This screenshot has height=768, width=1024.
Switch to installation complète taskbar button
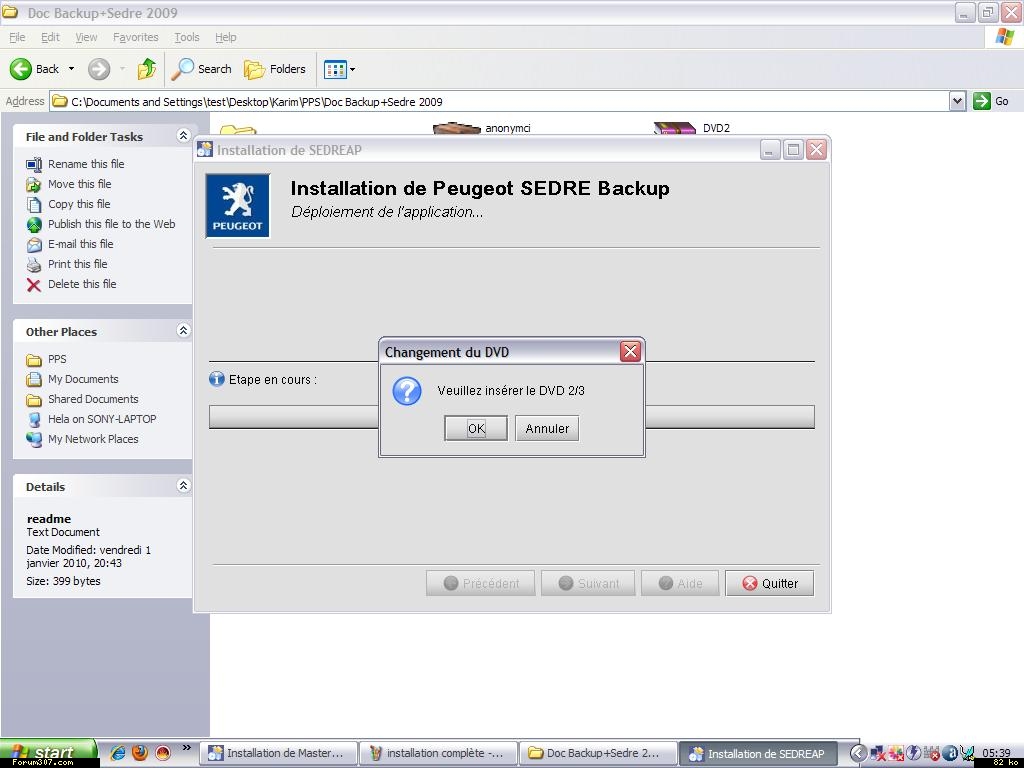tap(439, 753)
